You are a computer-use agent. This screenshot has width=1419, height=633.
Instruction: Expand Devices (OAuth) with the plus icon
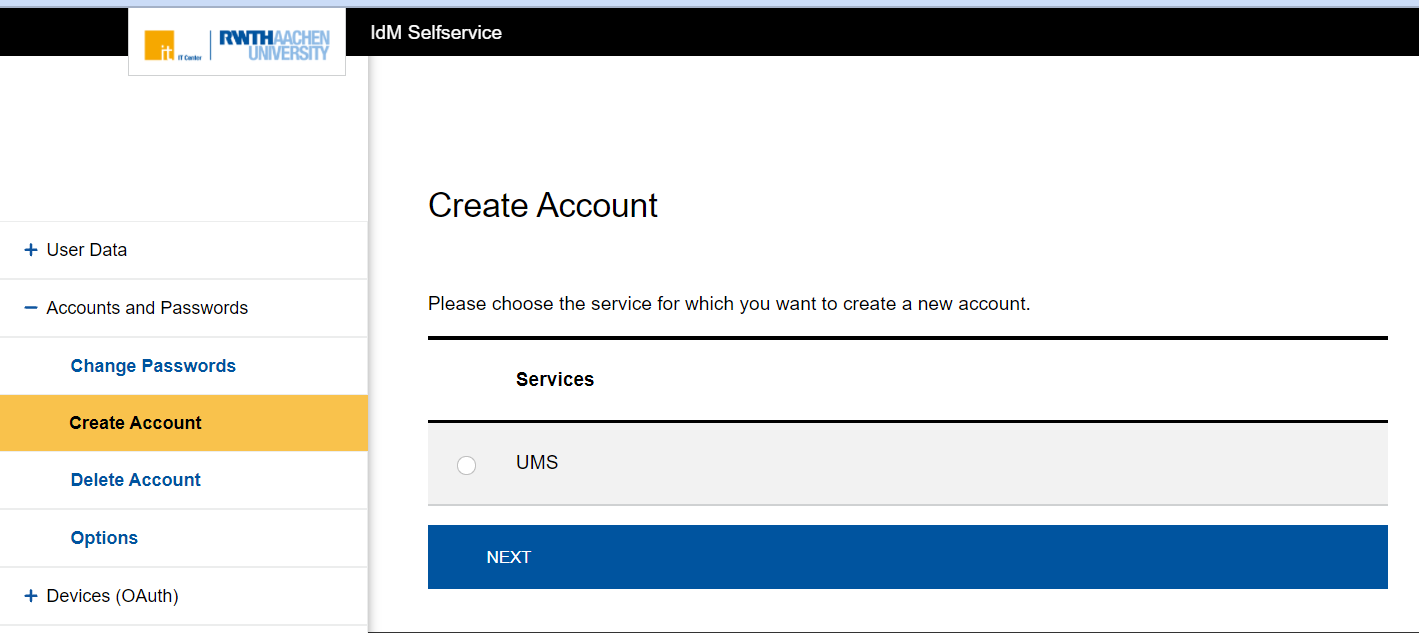point(31,596)
